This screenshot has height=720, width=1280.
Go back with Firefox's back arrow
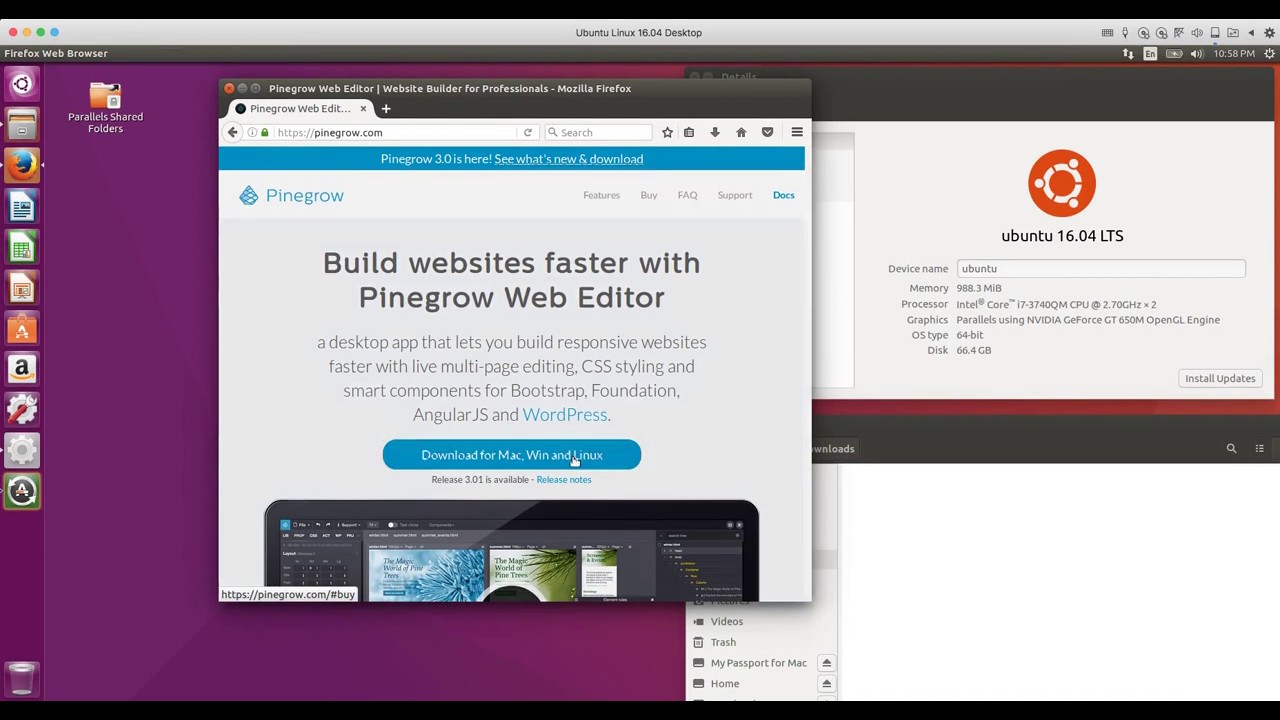click(232, 132)
